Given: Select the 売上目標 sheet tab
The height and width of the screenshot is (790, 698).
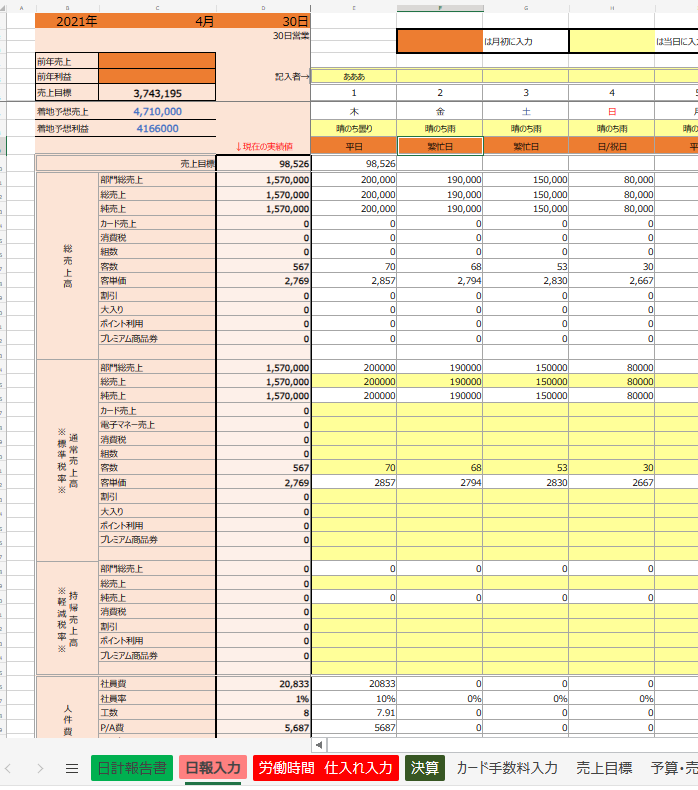Looking at the screenshot, I should point(604,768).
